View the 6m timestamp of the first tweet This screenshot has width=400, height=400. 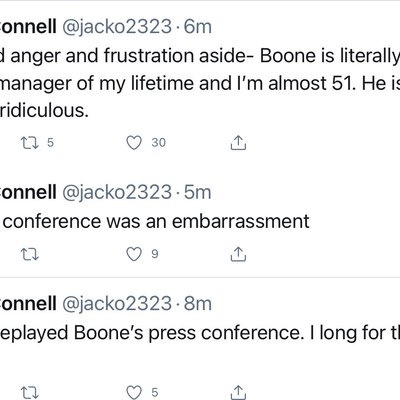(x=198, y=27)
